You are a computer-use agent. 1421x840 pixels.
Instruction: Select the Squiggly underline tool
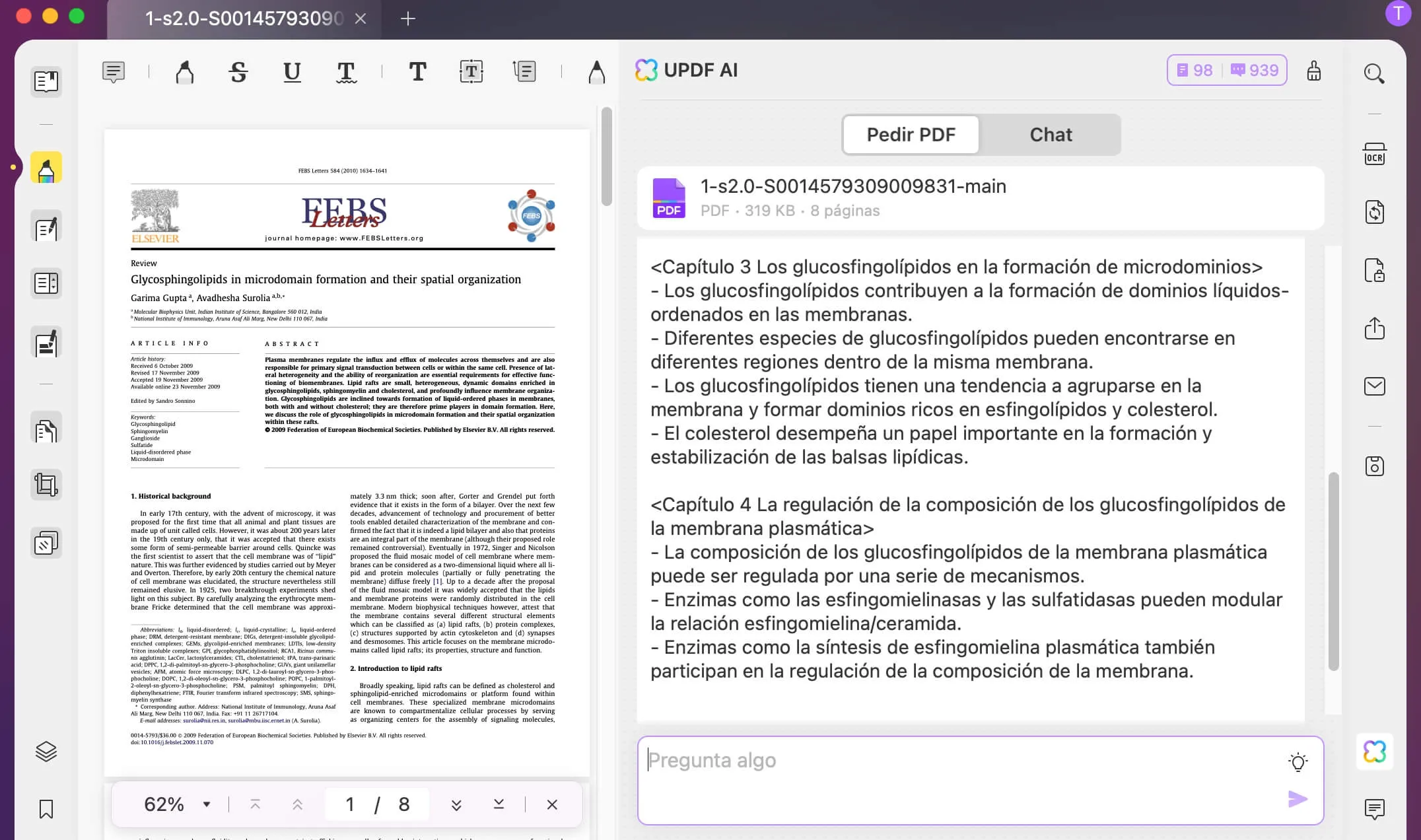tap(346, 71)
